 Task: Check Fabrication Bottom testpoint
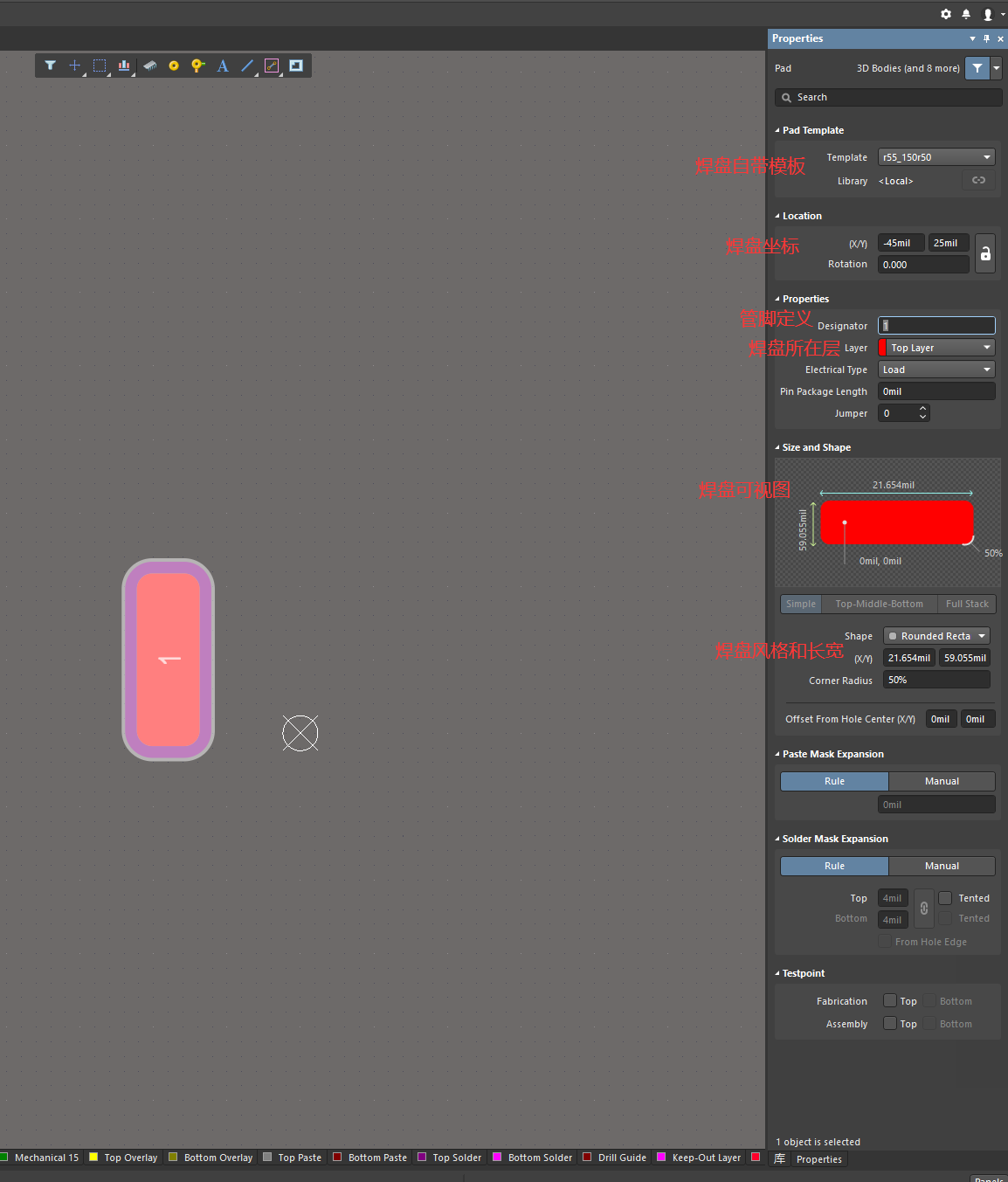point(930,1001)
